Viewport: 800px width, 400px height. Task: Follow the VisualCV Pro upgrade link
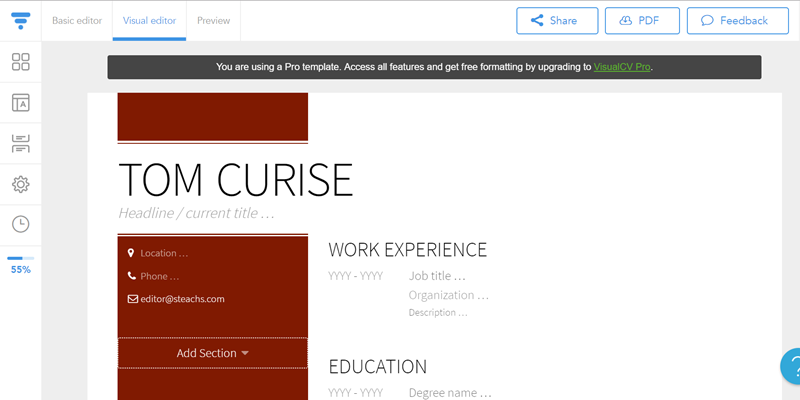(x=622, y=67)
